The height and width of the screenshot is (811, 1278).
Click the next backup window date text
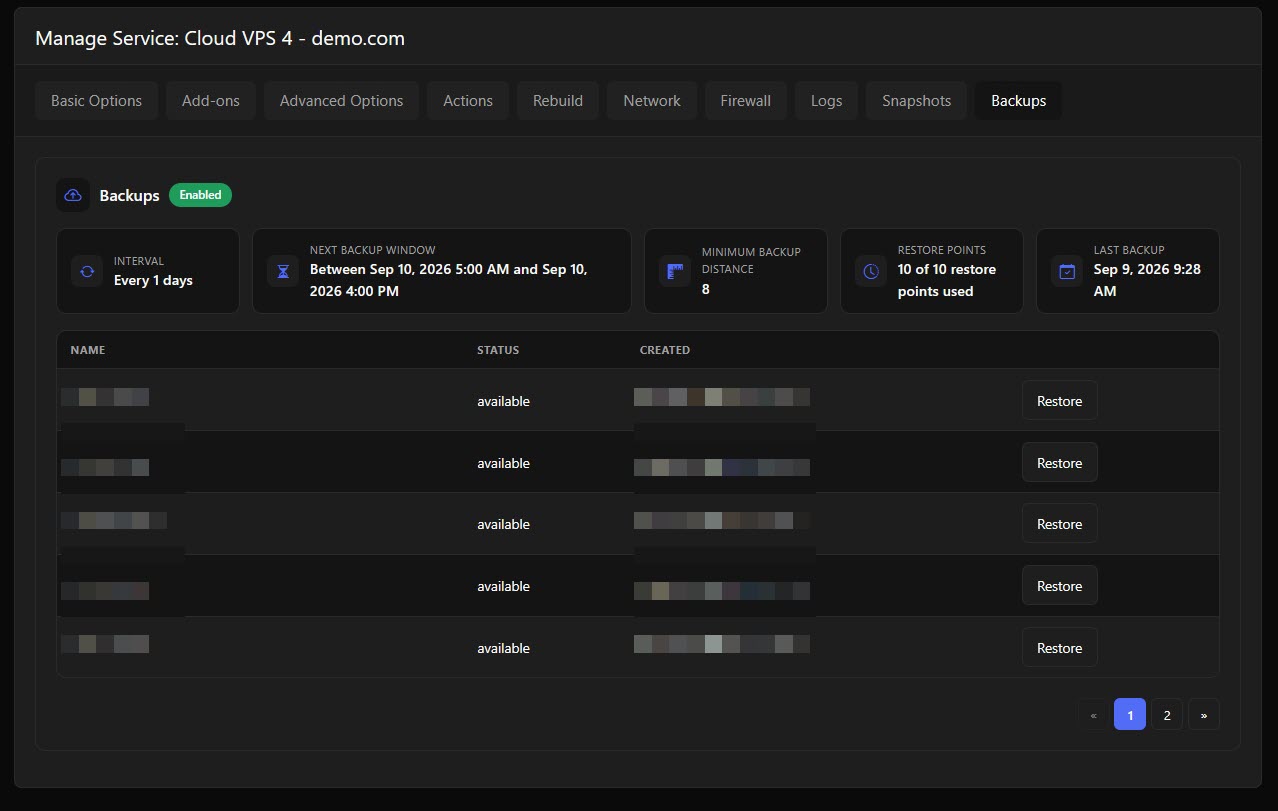(x=448, y=280)
